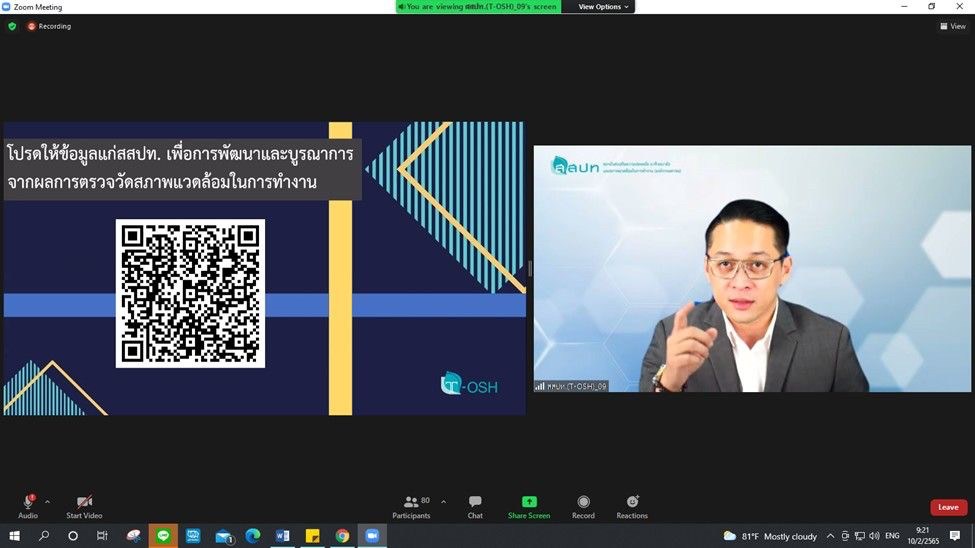Click the Record button

click(x=583, y=506)
